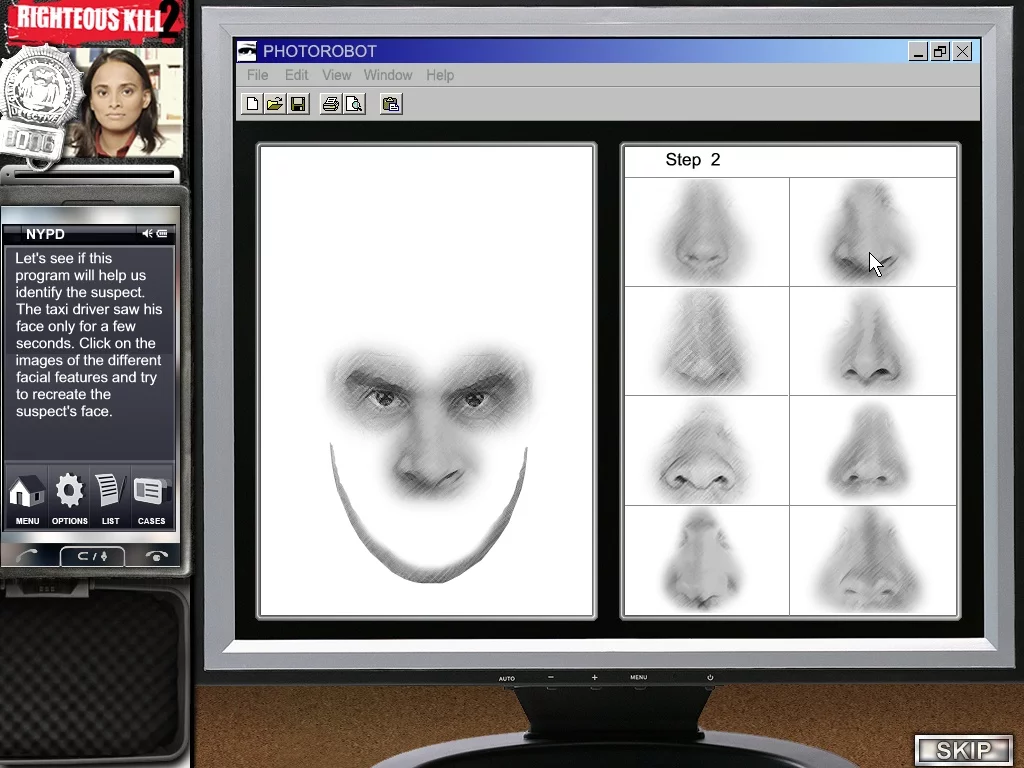Click the monitor plus button

click(594, 677)
